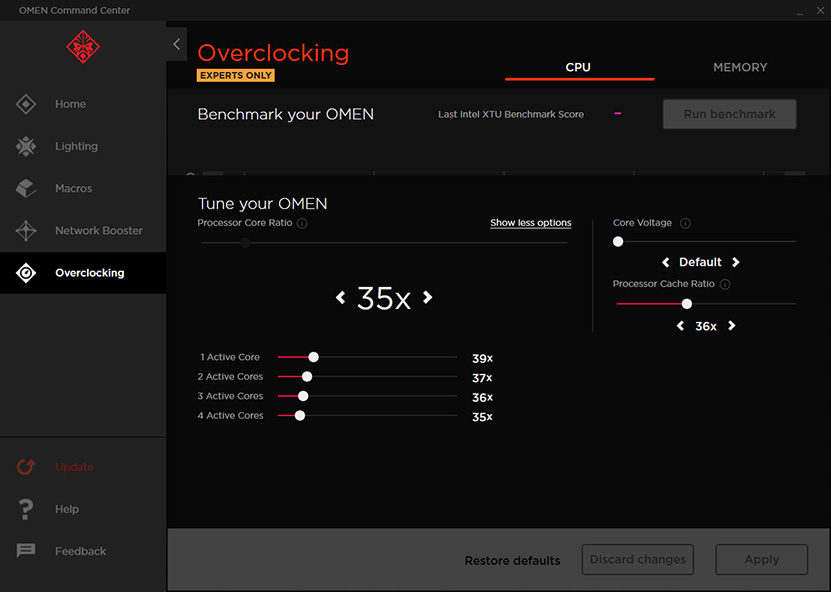Click the Feedback speech bubble icon
The width and height of the screenshot is (831, 592).
[x=26, y=551]
